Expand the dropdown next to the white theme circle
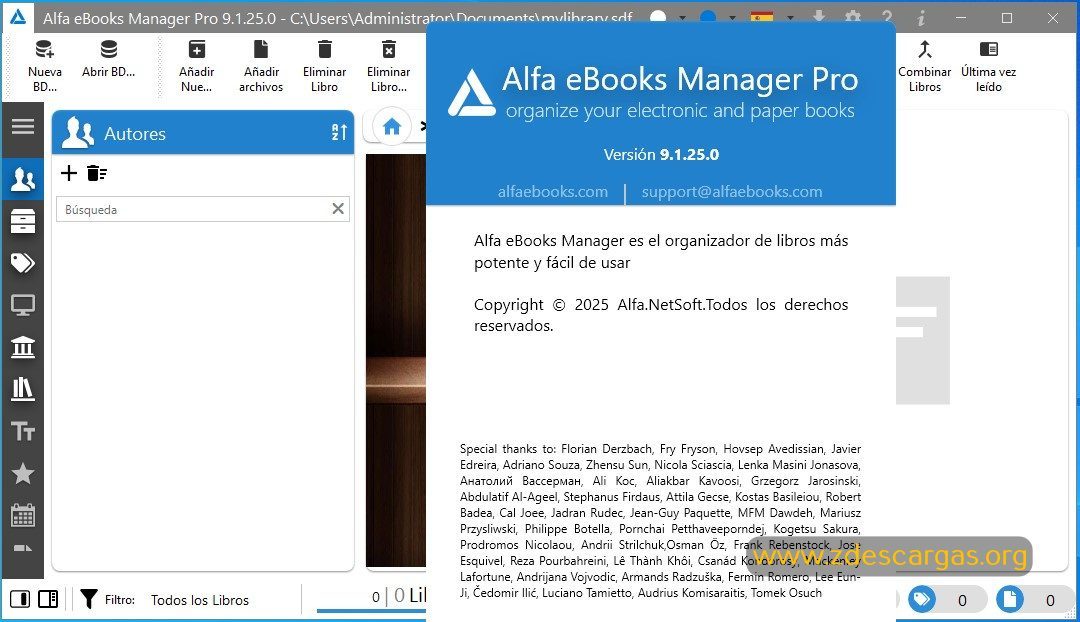 point(682,18)
